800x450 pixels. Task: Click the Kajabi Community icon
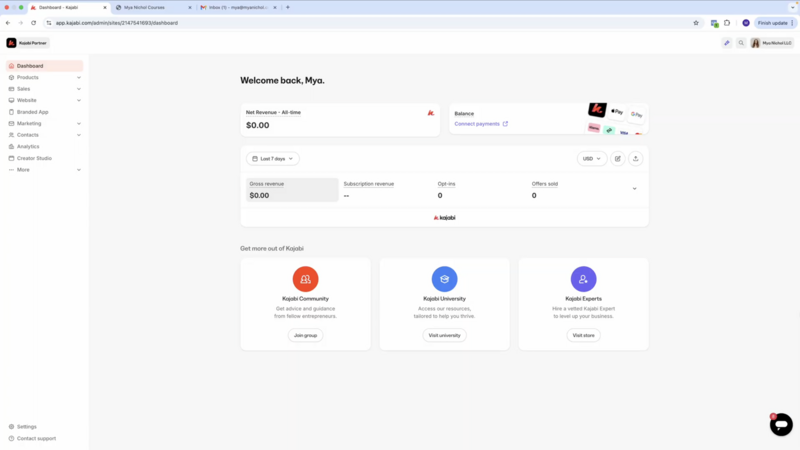[x=305, y=279]
